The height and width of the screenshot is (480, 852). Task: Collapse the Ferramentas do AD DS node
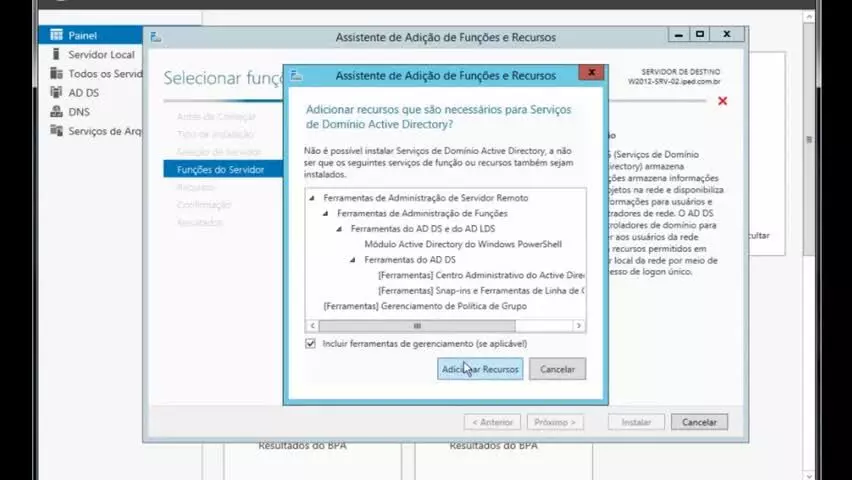point(353,260)
